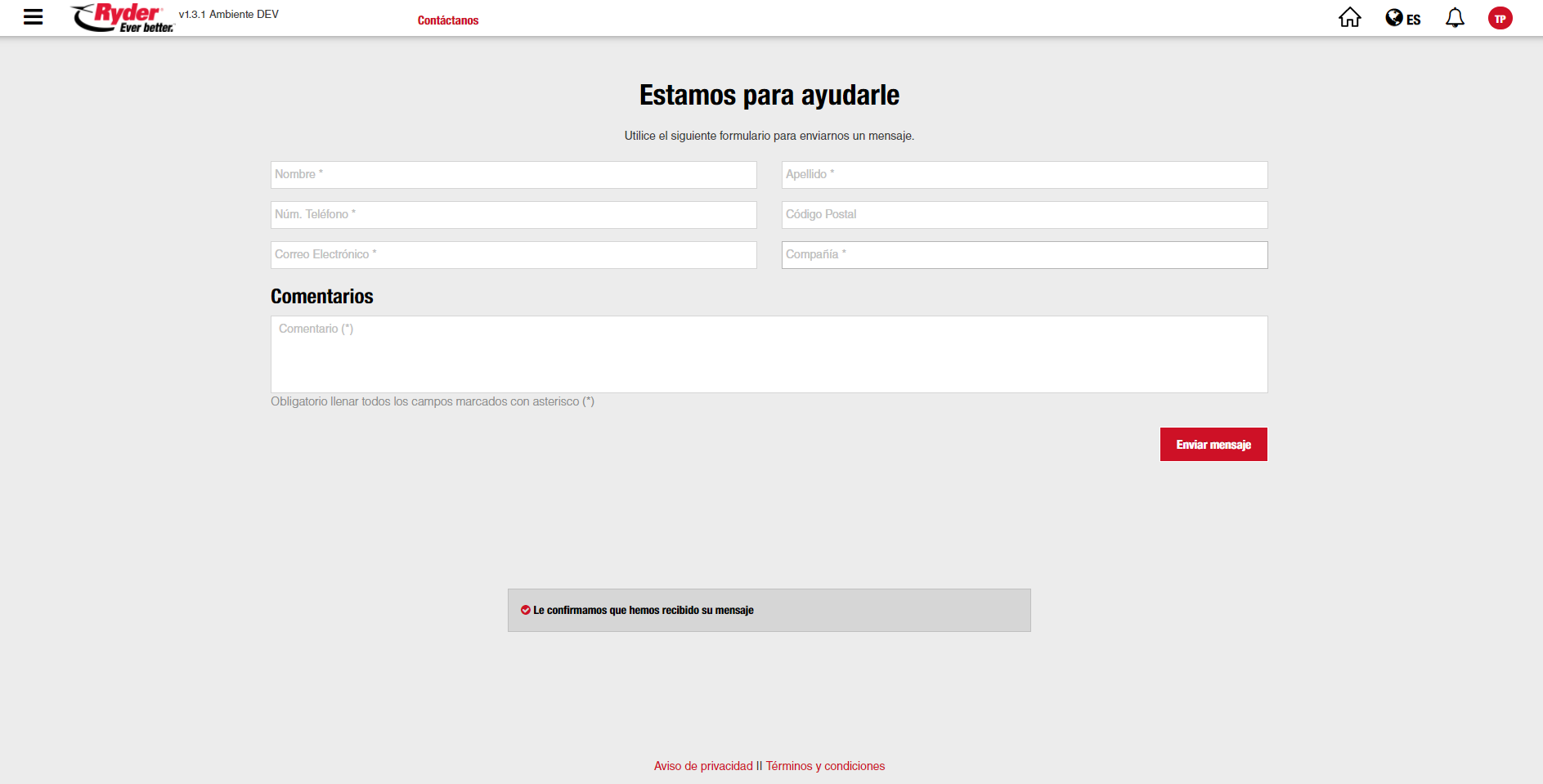Click the globe language icon
This screenshot has width=1543, height=784.
(x=1393, y=17)
